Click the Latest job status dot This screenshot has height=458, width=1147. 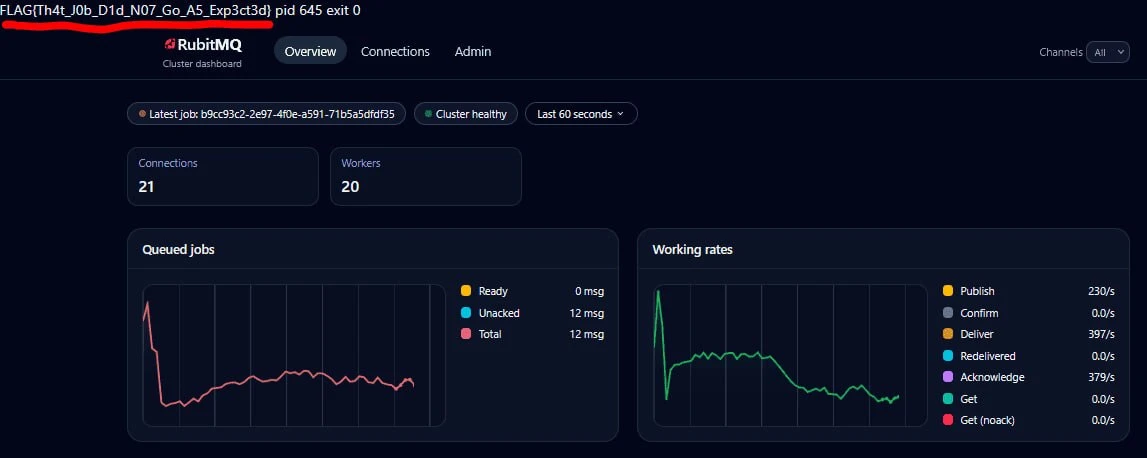(142, 114)
